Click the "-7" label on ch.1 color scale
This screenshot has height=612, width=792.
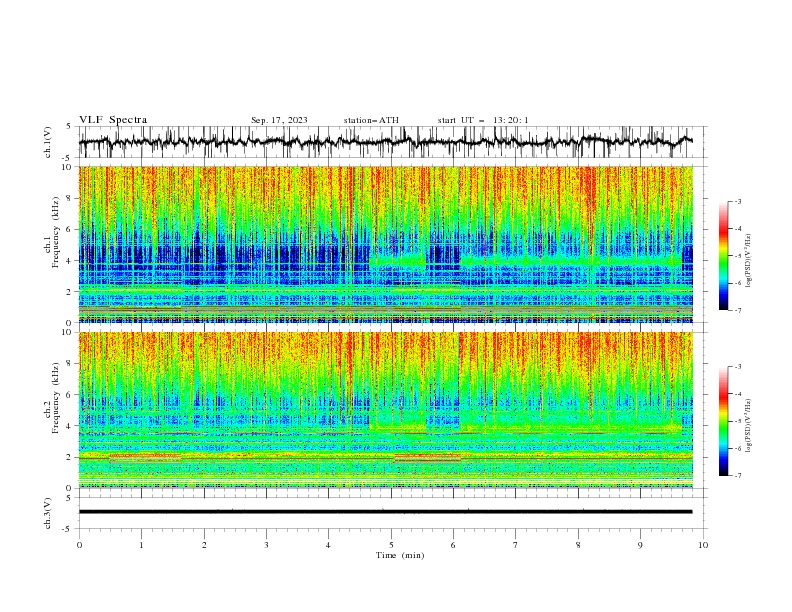[738, 310]
